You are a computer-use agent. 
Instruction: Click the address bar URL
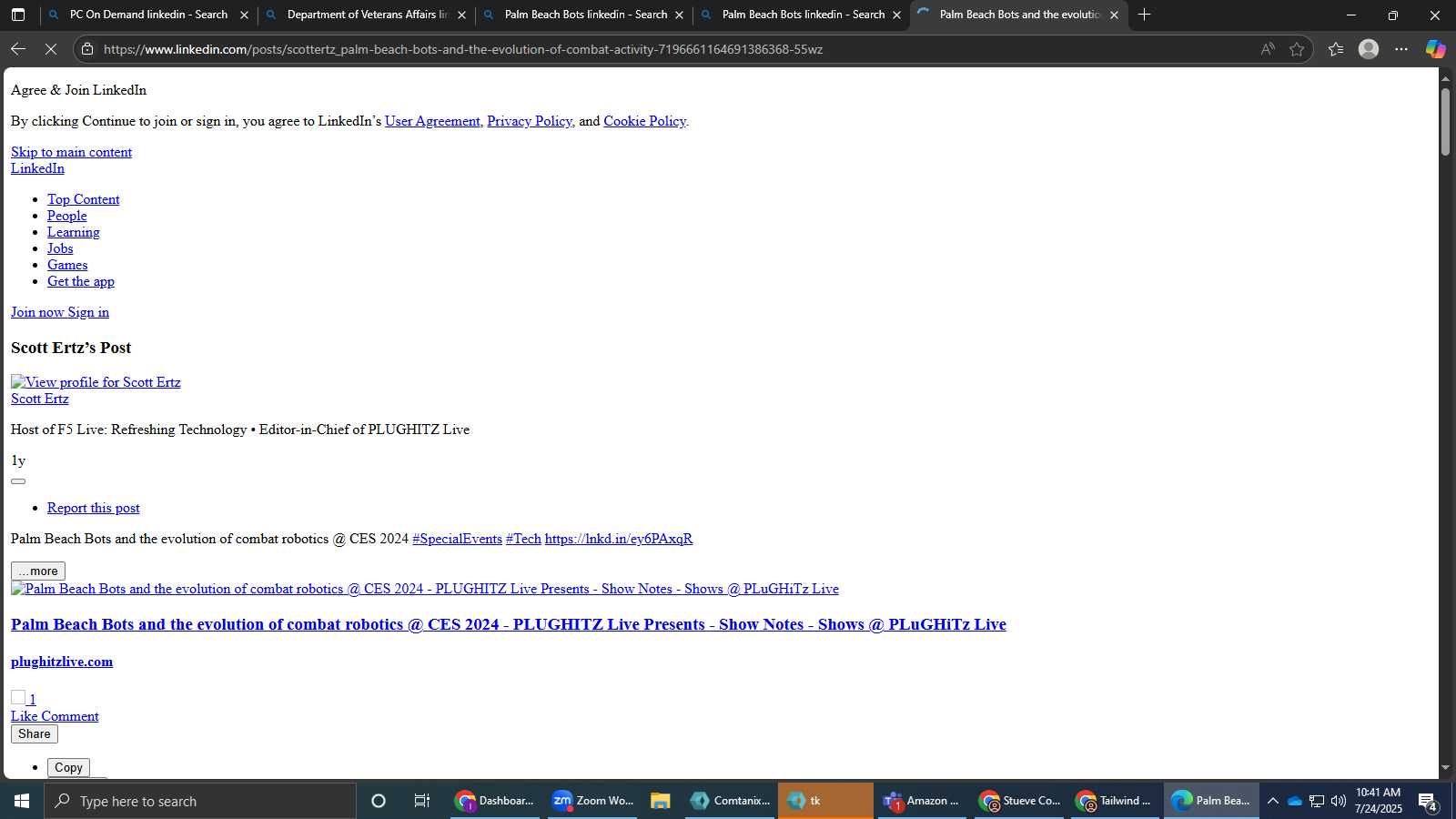[462, 49]
